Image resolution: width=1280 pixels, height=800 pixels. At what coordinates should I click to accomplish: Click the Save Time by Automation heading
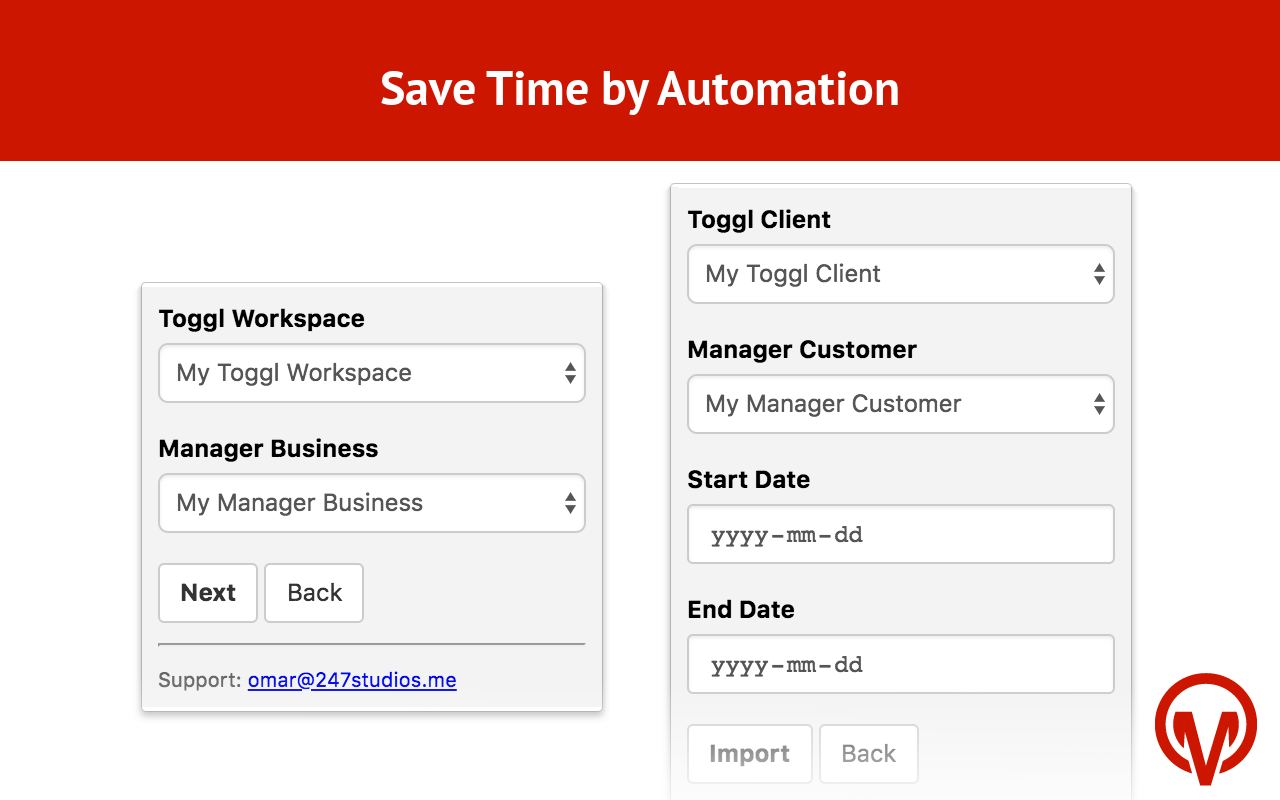640,89
